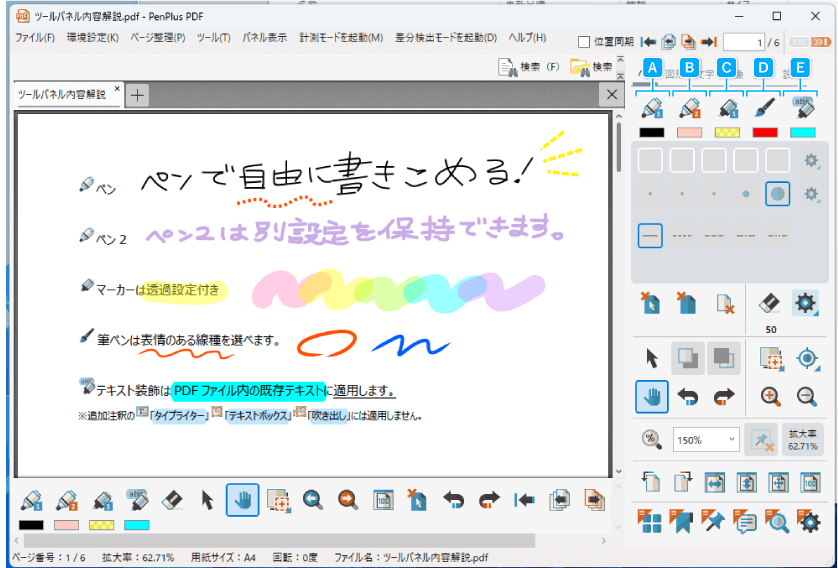Screen dimensions: 838x568
Task: Select the largest pen thickness dot
Action: pyautogui.click(x=779, y=194)
